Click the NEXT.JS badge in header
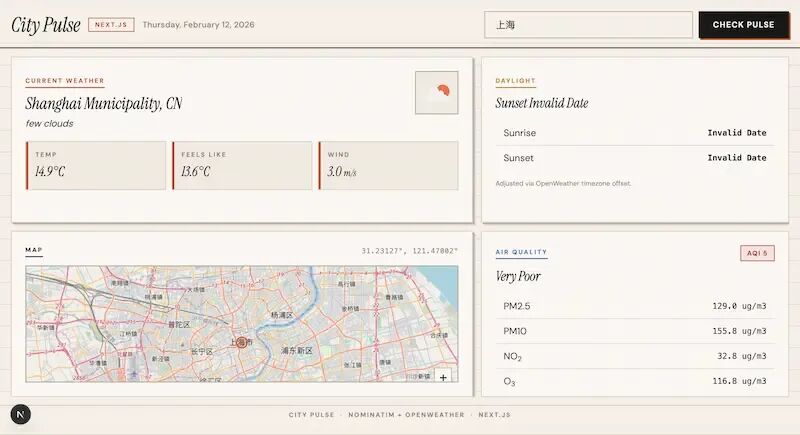 click(x=111, y=24)
